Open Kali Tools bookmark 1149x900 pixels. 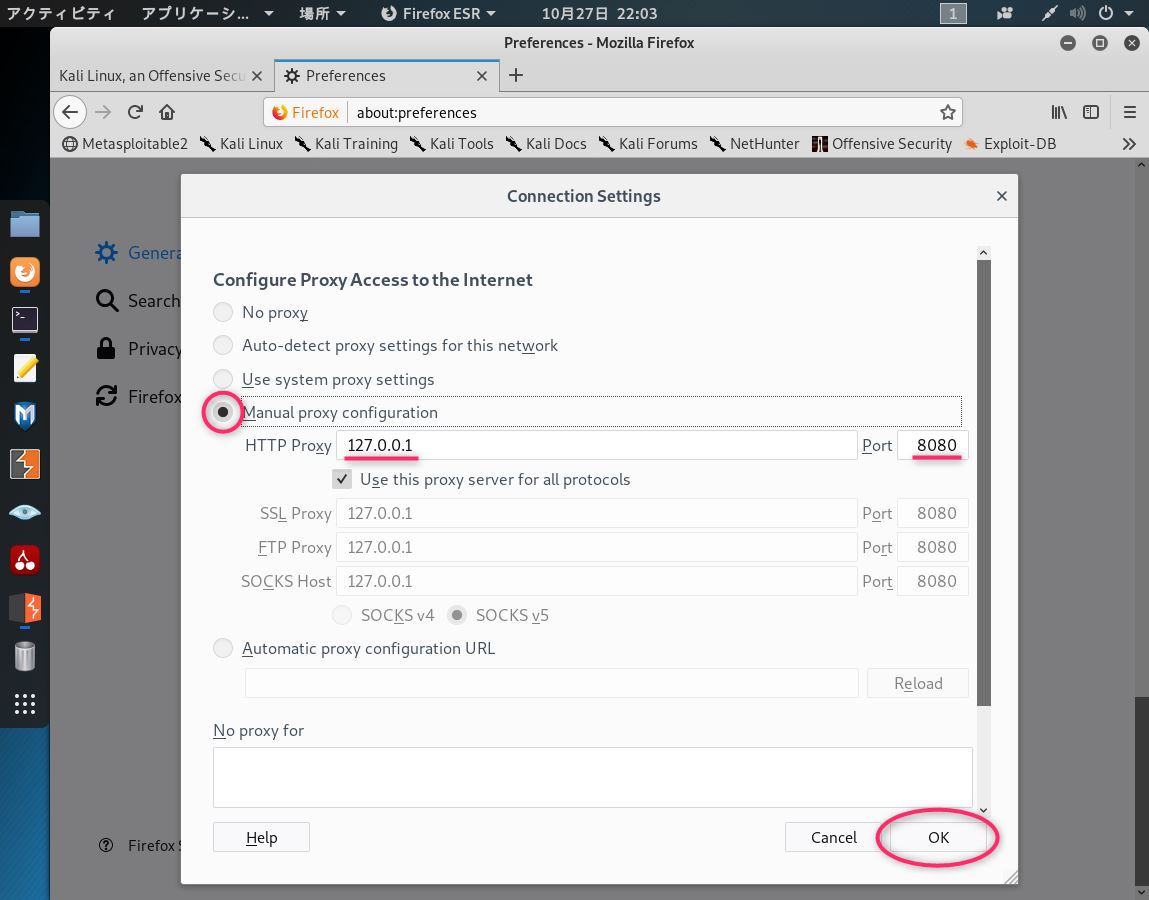tap(451, 144)
